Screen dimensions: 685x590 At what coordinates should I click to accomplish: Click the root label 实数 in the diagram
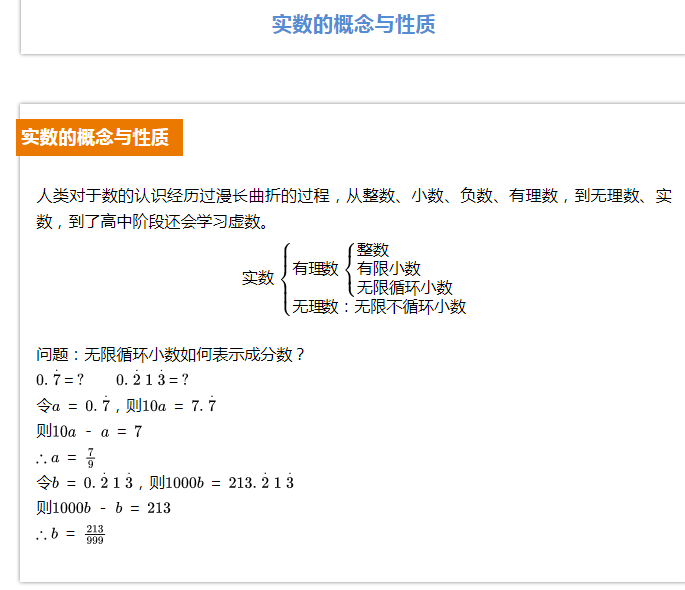(257, 278)
